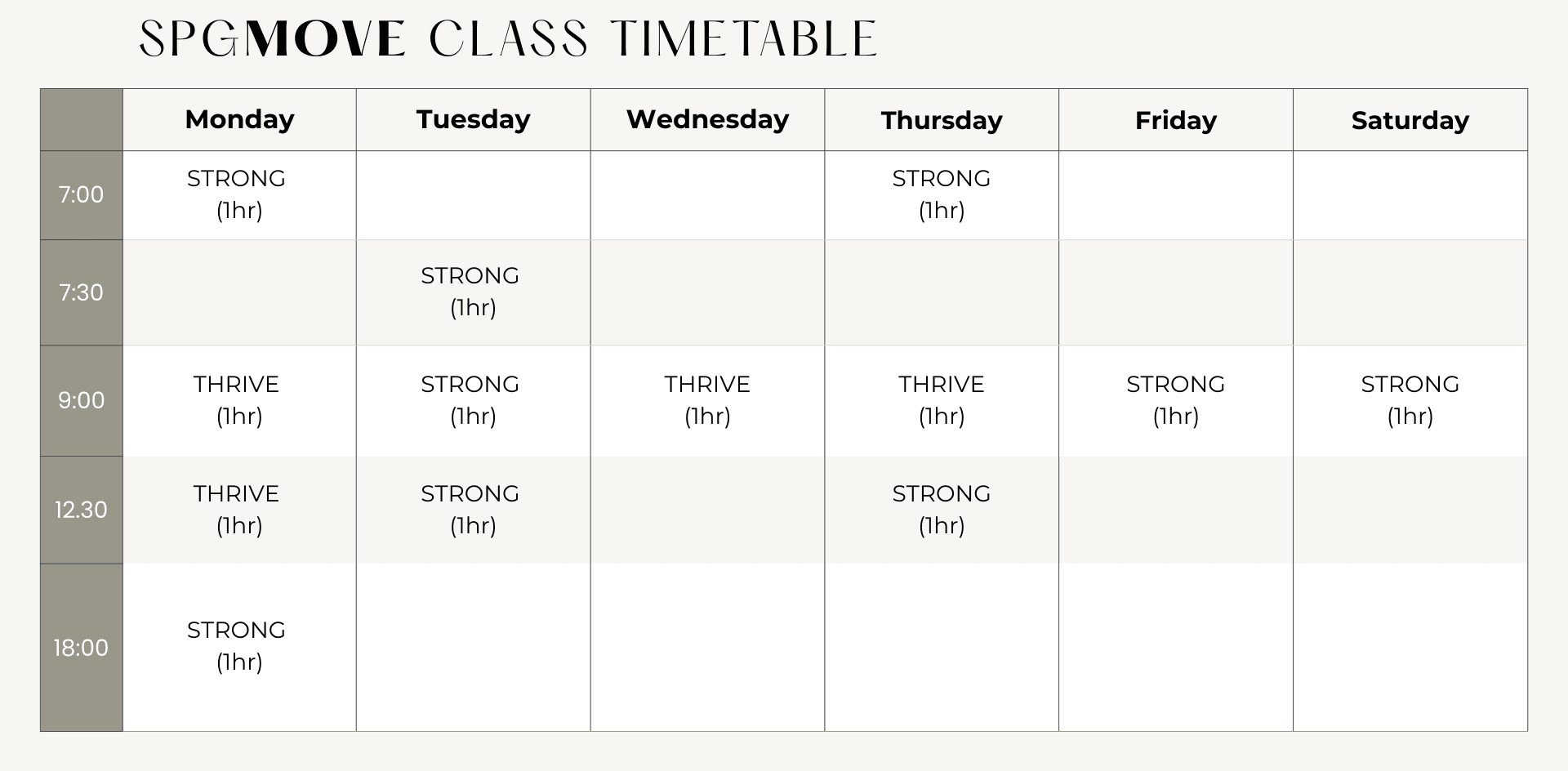The image size is (1568, 771).
Task: Open Saturday 9:00 STRONG class
Action: click(x=1410, y=399)
